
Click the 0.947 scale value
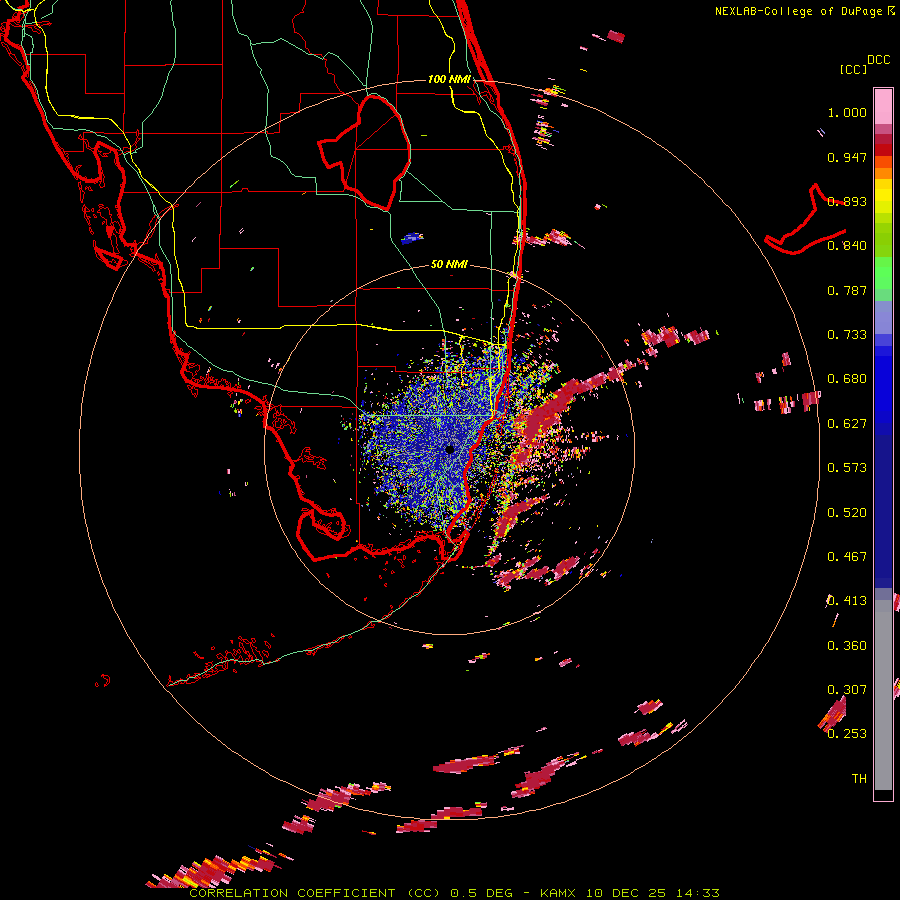(847, 157)
